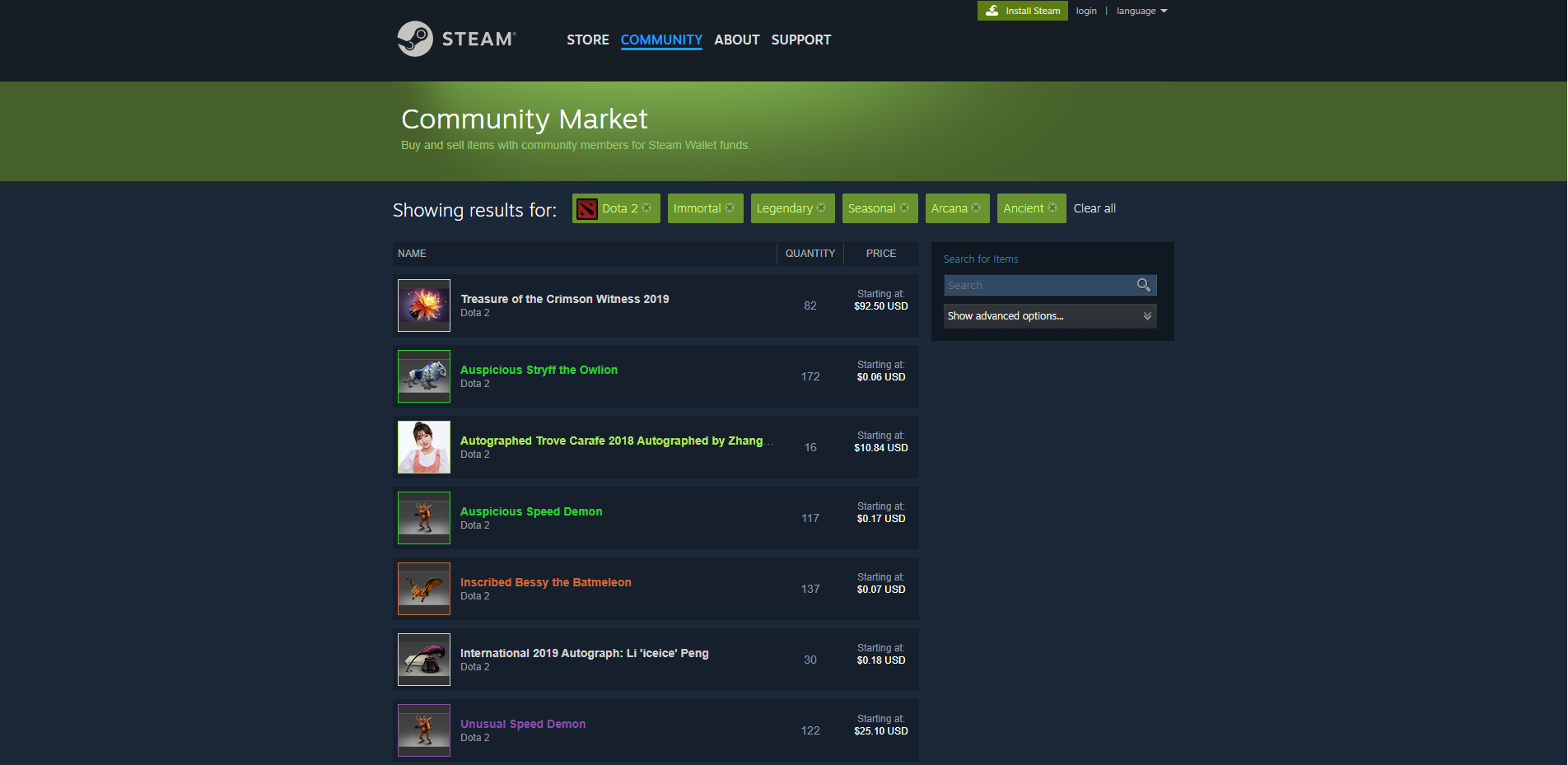Remove the Legendary filter tag
This screenshot has height=765, width=1568.
821,208
